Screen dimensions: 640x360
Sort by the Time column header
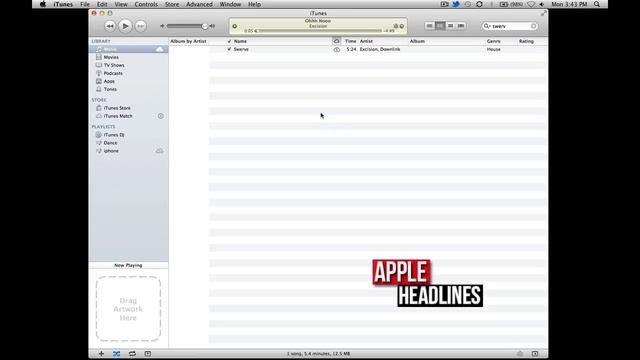tap(351, 41)
